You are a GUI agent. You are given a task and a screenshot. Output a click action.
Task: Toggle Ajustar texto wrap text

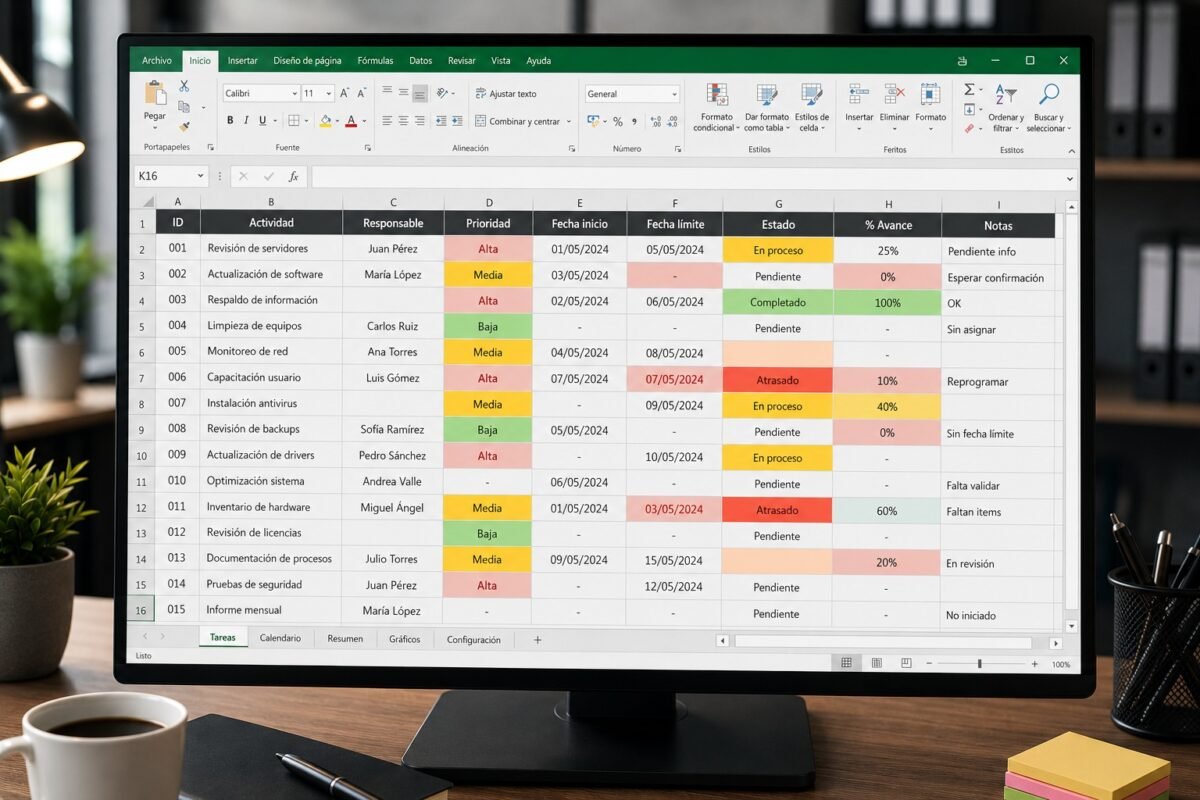tap(506, 94)
